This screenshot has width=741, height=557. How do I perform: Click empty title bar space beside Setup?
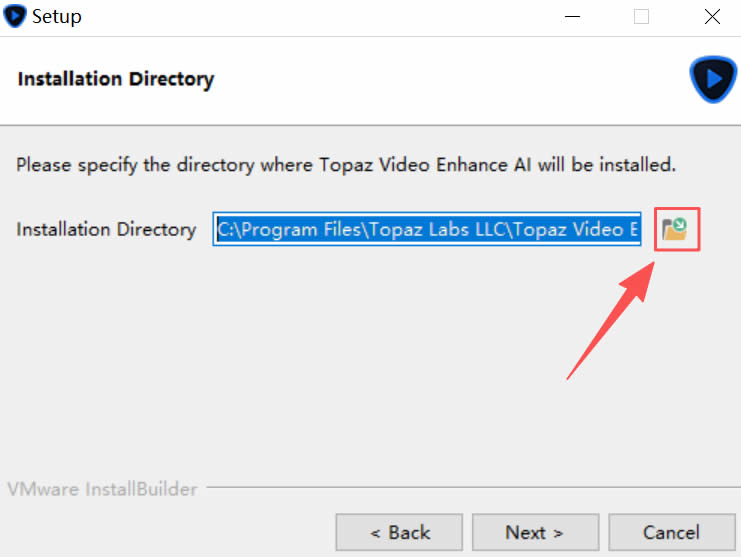pyautogui.click(x=300, y=17)
